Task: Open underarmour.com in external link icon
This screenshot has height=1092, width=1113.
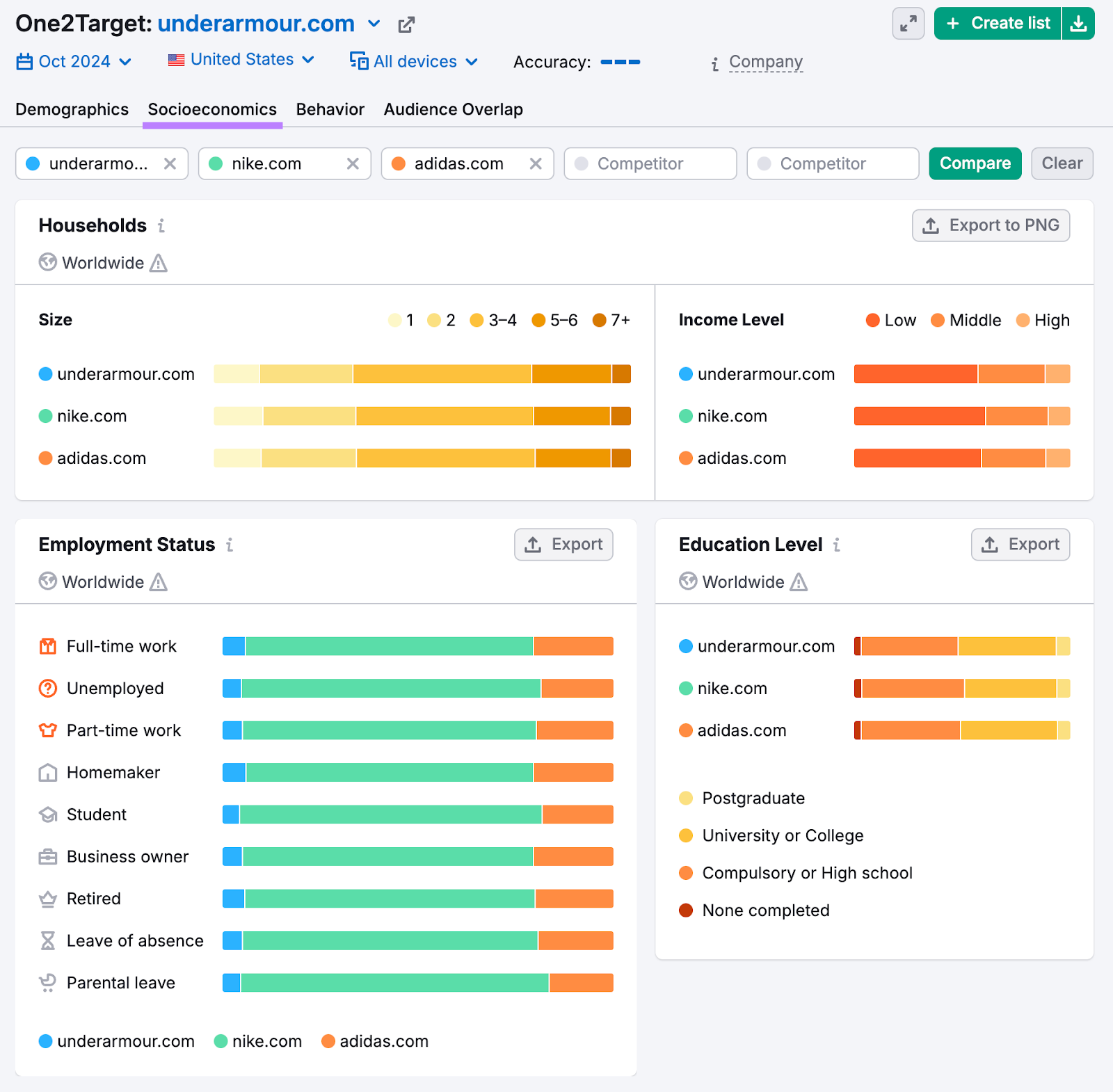Action: point(406,25)
